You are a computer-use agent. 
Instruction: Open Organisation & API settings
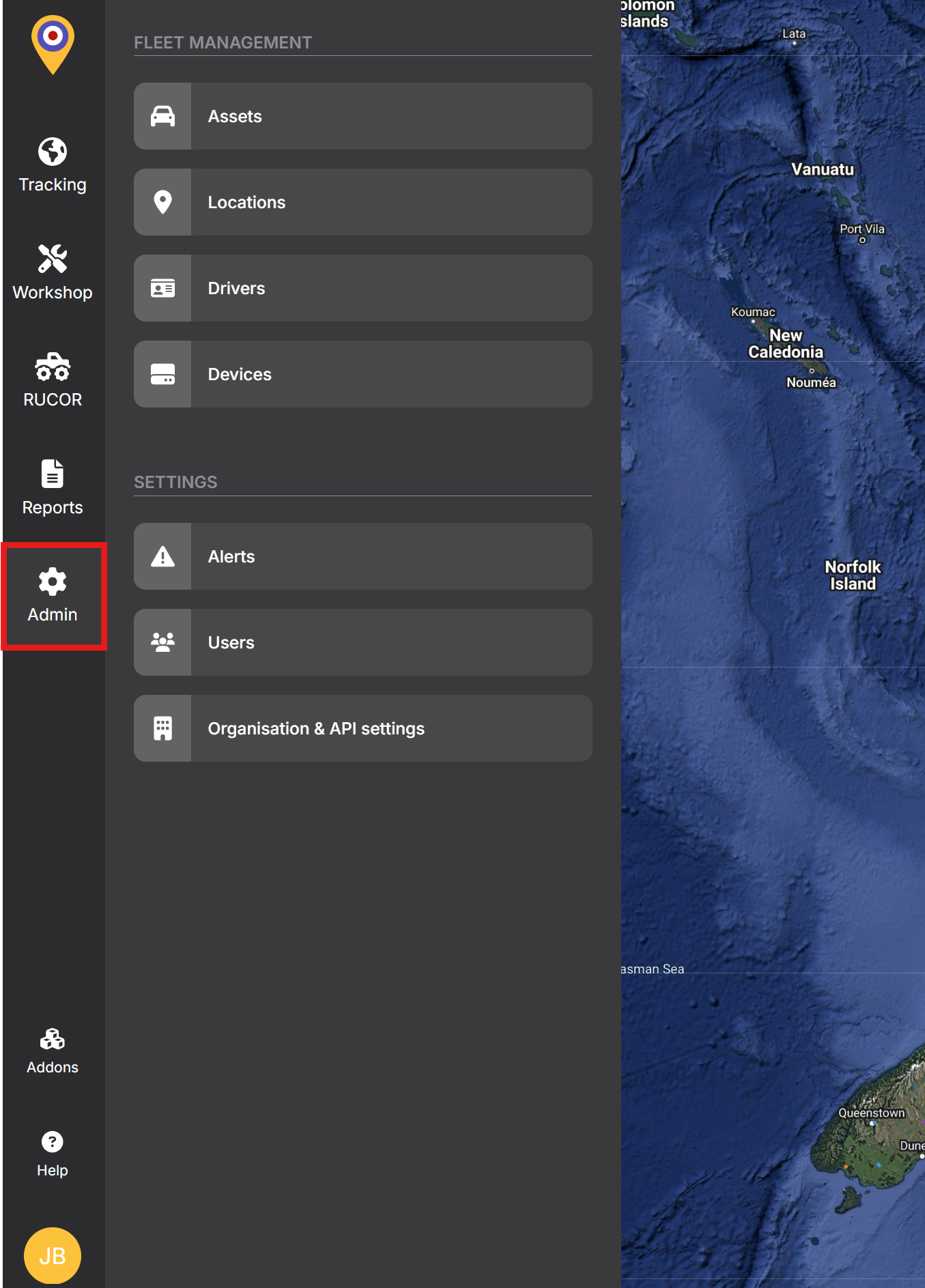point(363,728)
